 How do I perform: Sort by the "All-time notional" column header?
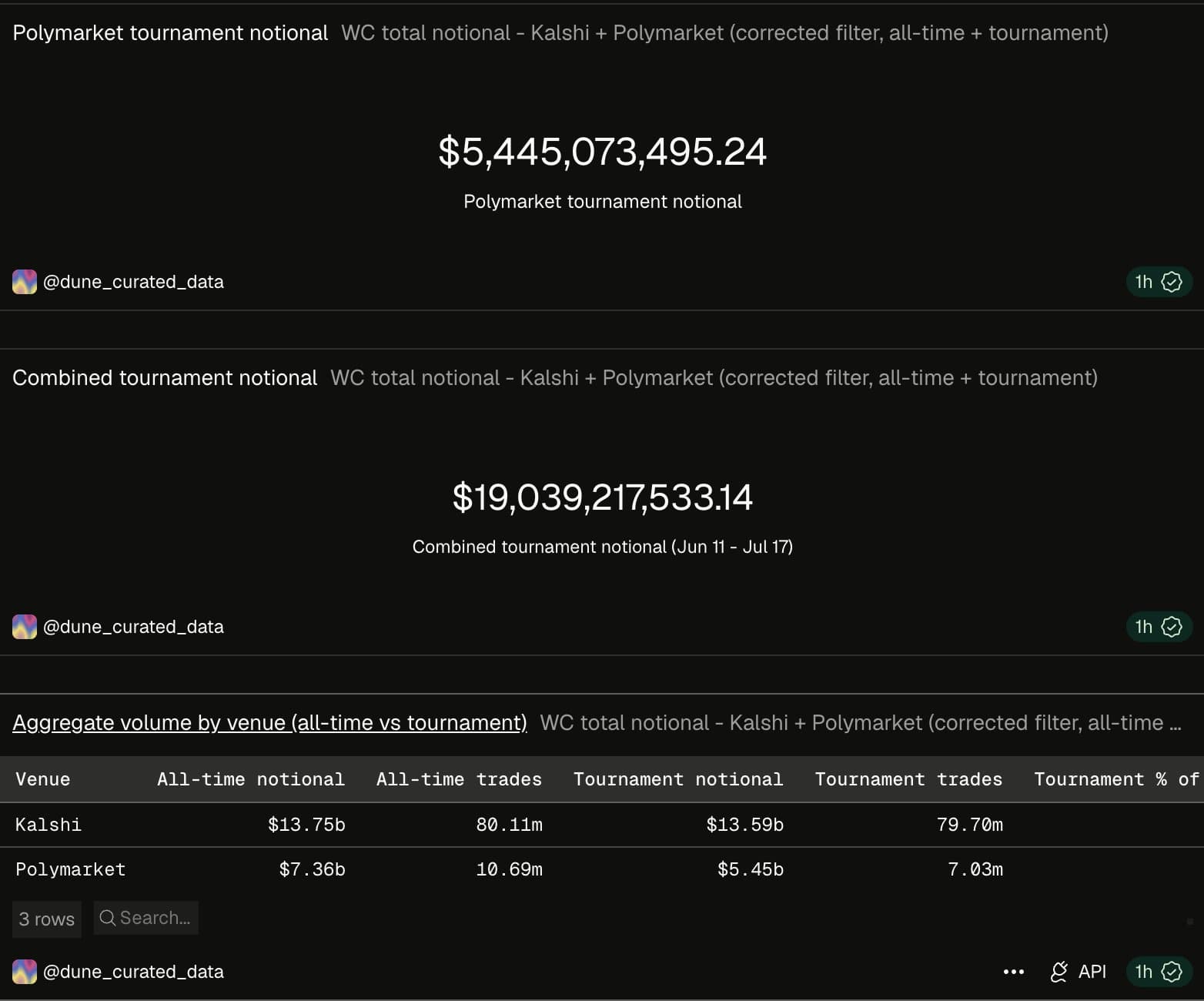coord(251,779)
